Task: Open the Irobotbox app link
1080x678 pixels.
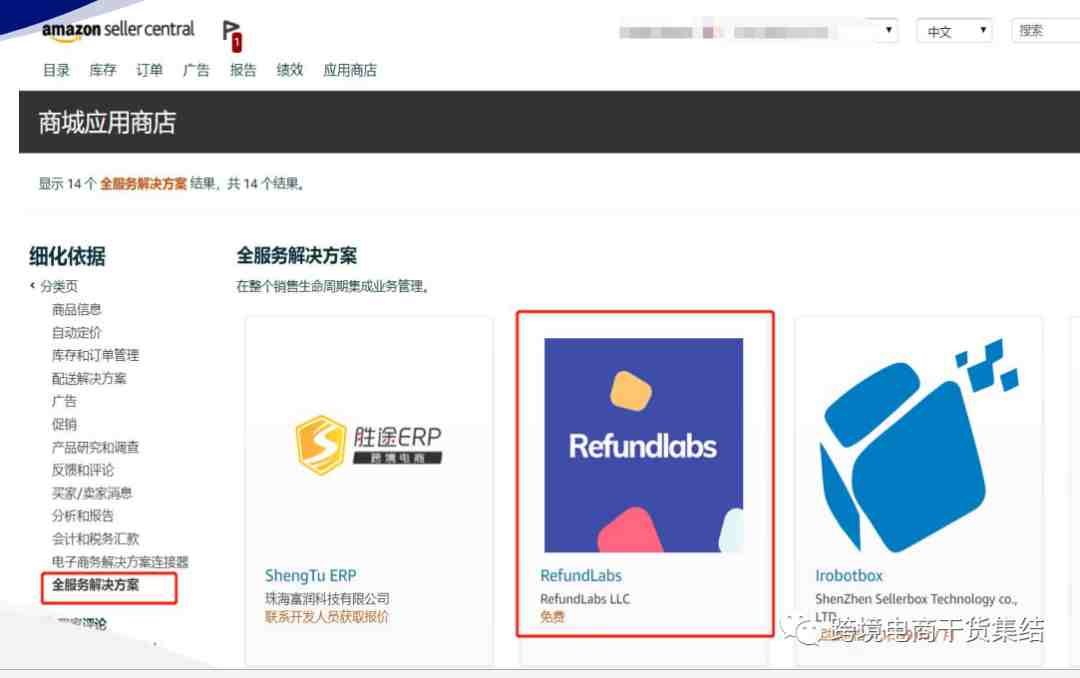Action: pyautogui.click(x=849, y=575)
